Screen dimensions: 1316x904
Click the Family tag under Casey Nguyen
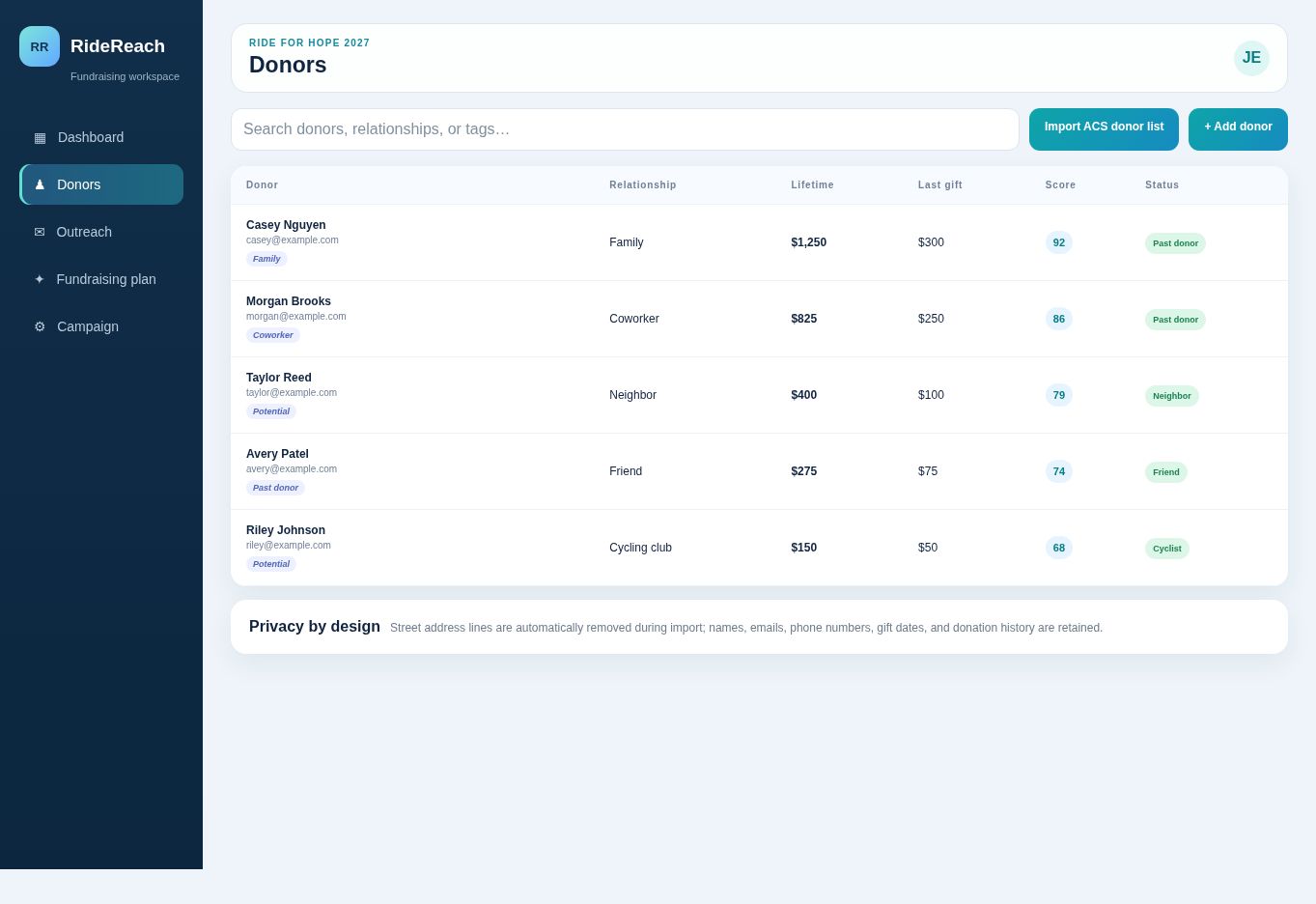tap(266, 259)
